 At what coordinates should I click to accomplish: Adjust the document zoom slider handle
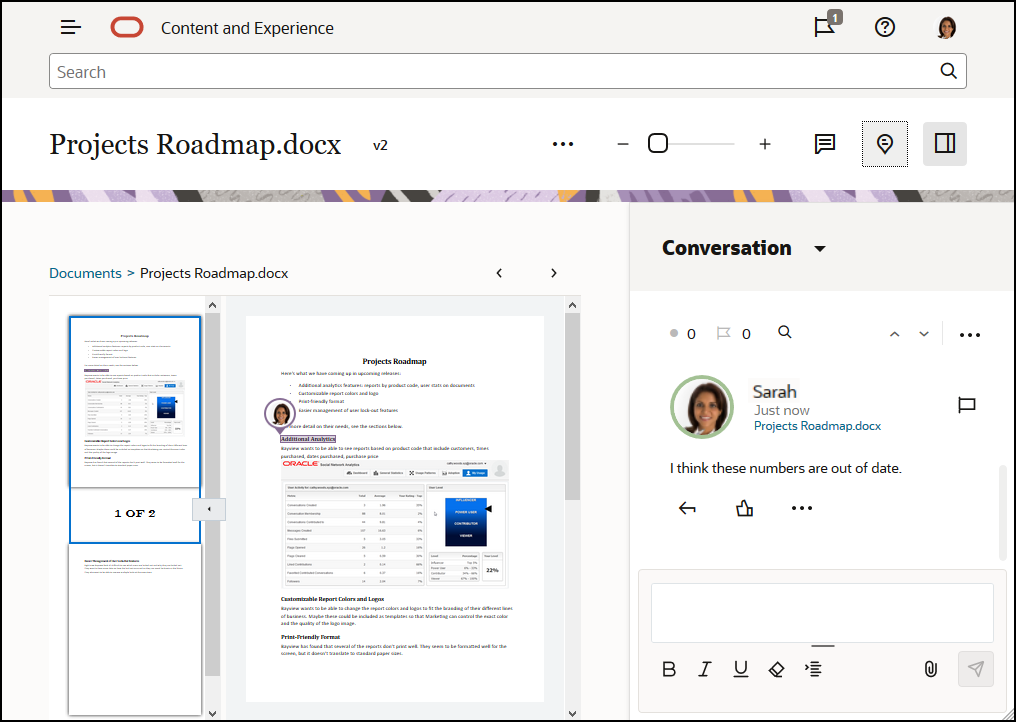pyautogui.click(x=658, y=144)
